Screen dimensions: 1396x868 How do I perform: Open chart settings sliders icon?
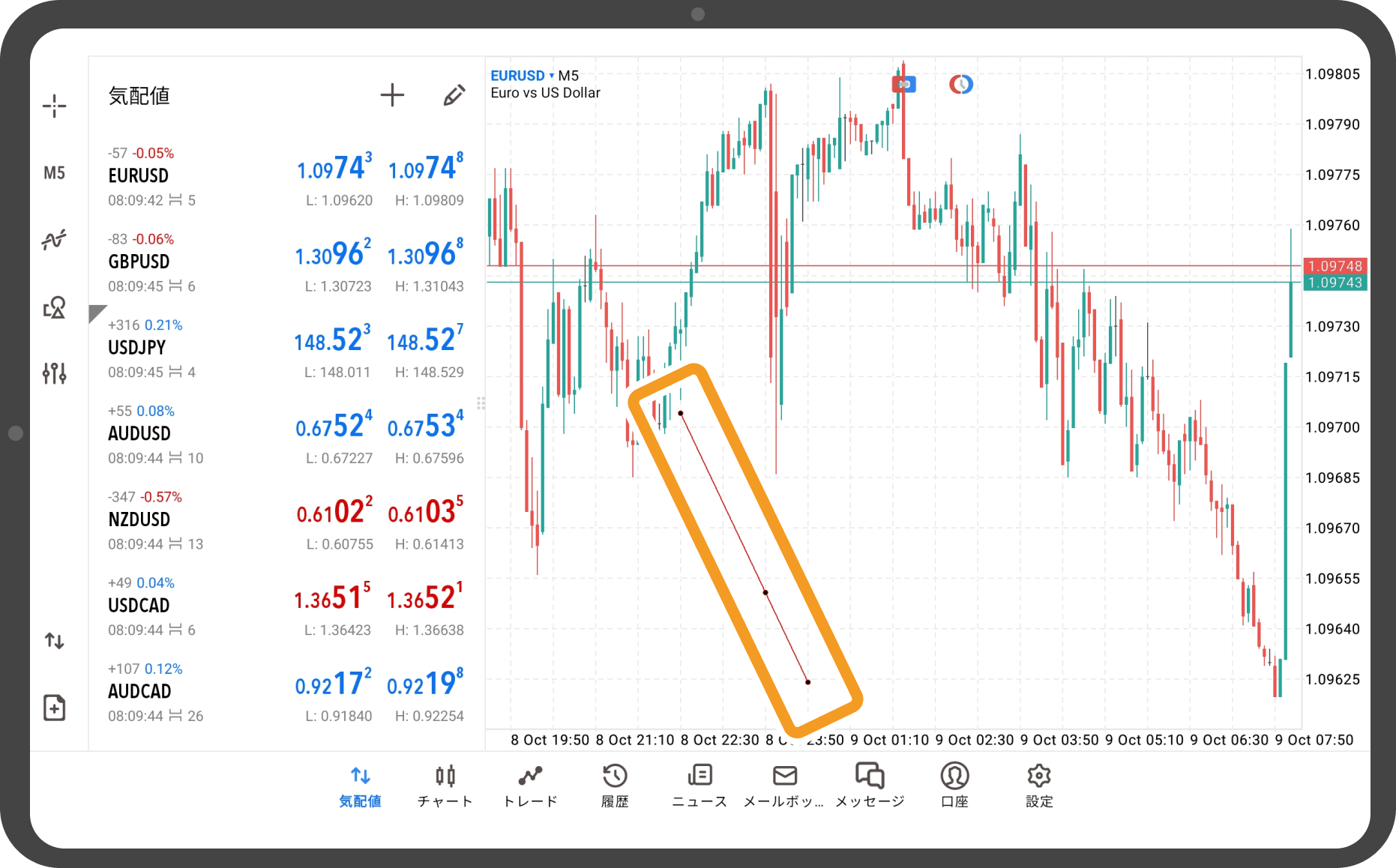pos(54,373)
